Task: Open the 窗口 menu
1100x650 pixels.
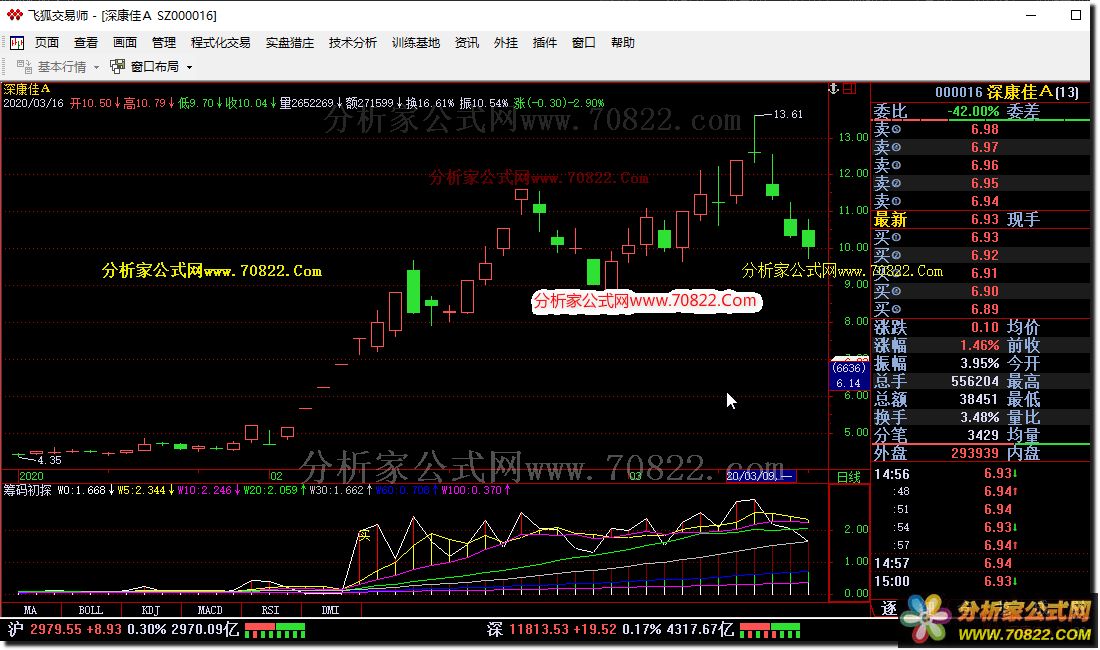Action: 584,43
